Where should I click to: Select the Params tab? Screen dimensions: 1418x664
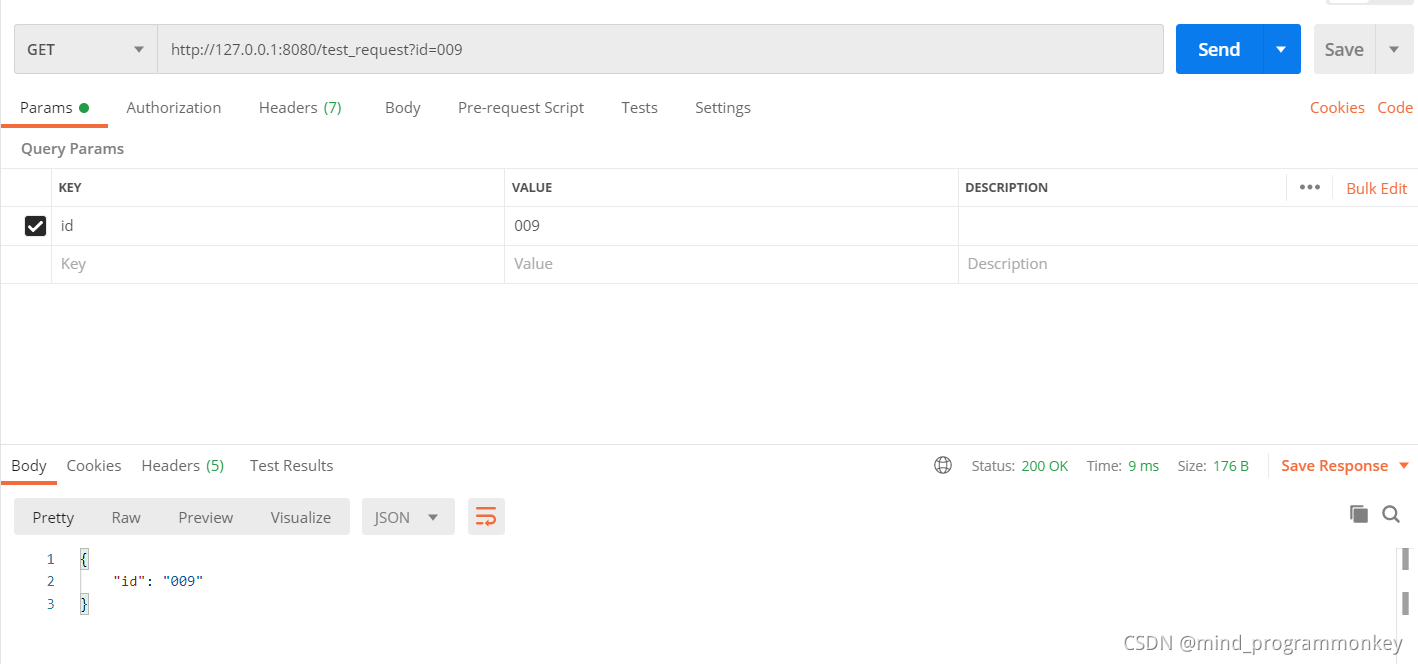pos(54,108)
